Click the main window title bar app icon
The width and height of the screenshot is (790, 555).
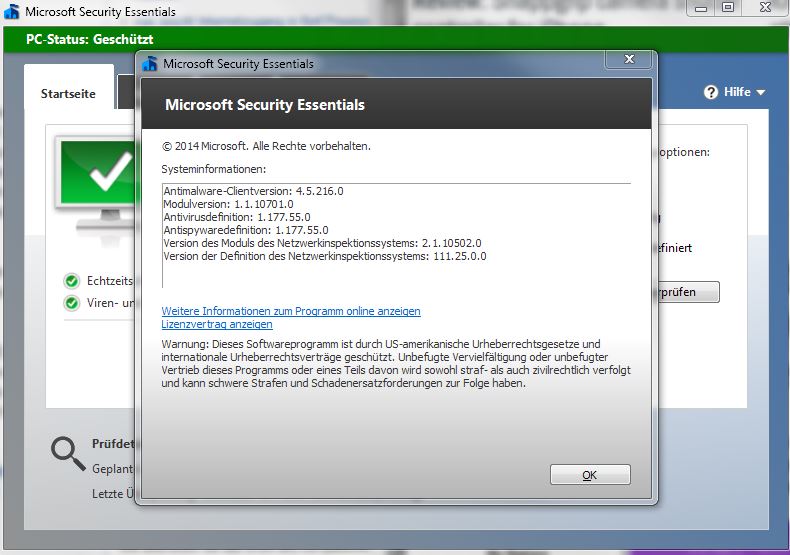(11, 11)
